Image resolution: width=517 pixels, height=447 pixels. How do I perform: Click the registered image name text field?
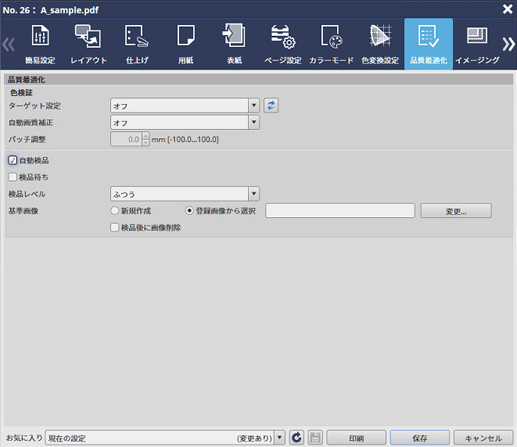(340, 211)
